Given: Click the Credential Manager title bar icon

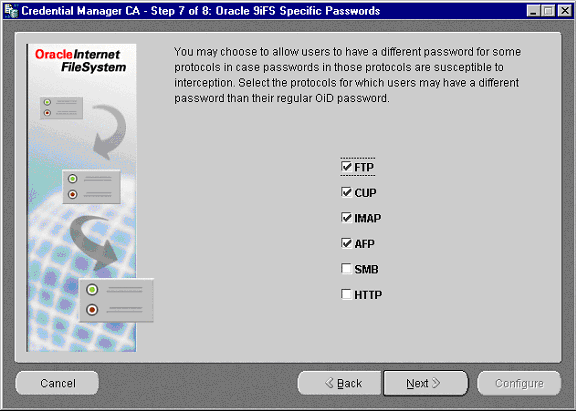Looking at the screenshot, I should click(11, 11).
